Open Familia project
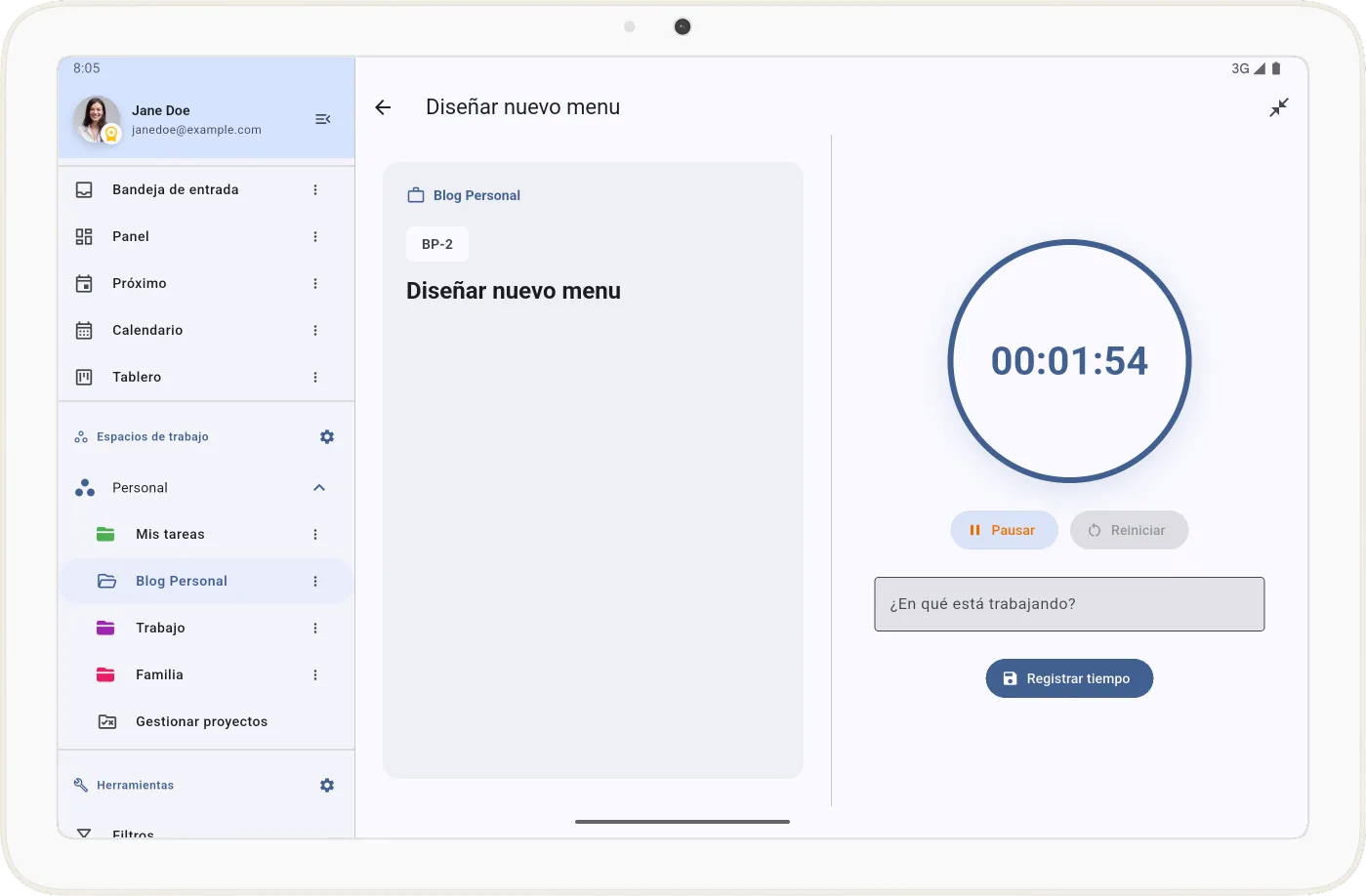Viewport: 1366px width, 896px height. pyautogui.click(x=206, y=674)
